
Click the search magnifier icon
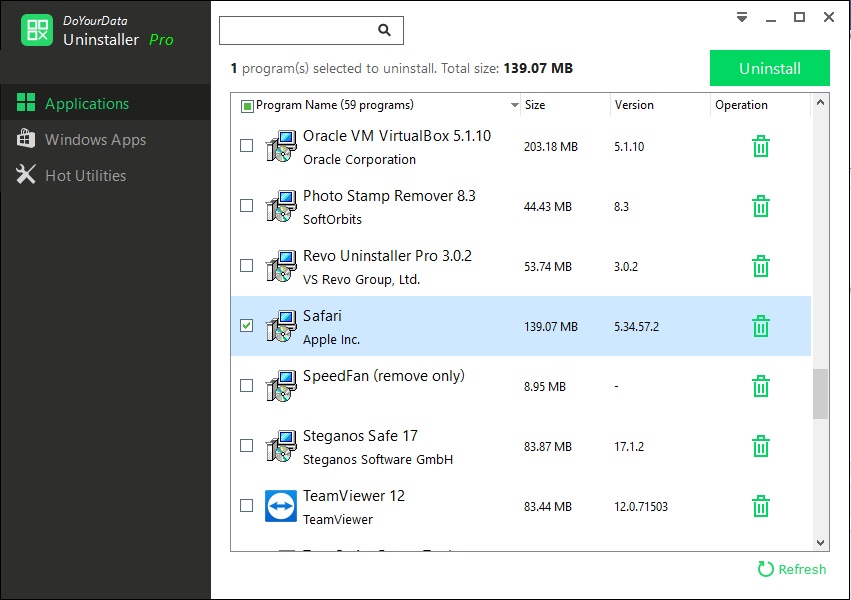point(384,31)
